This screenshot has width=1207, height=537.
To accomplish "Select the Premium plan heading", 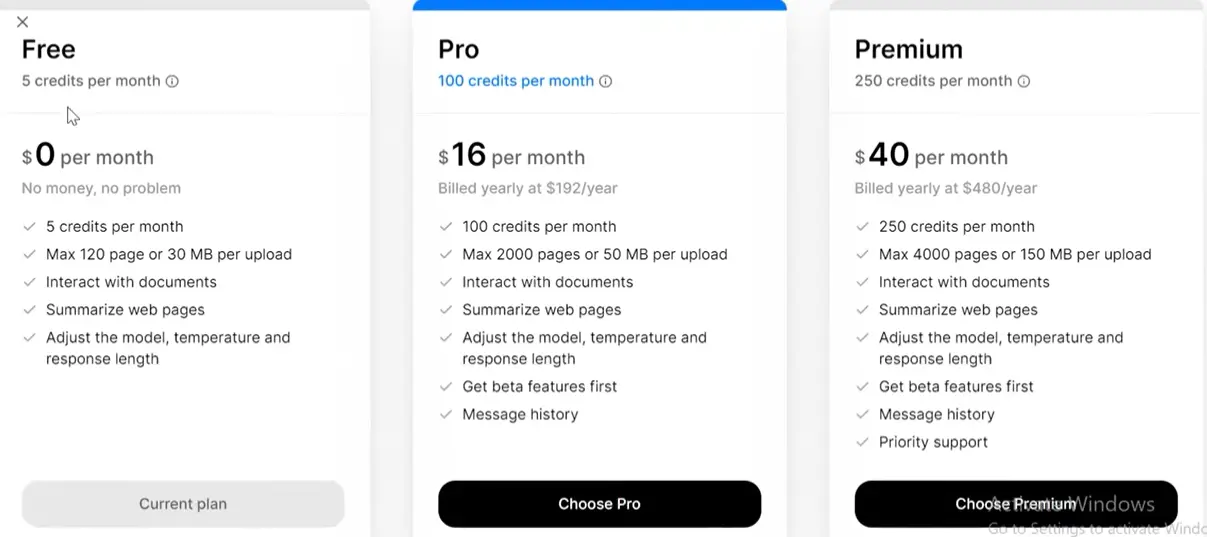I will click(908, 49).
